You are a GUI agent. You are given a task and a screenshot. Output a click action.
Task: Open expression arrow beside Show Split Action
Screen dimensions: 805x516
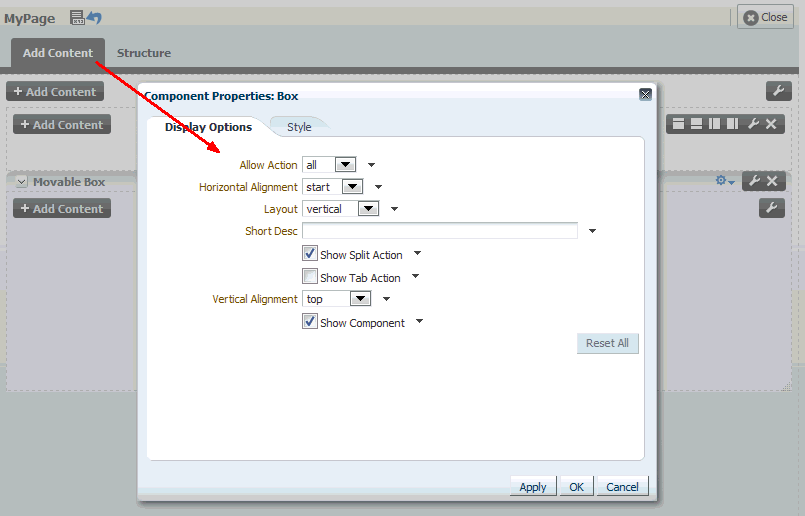point(417,253)
